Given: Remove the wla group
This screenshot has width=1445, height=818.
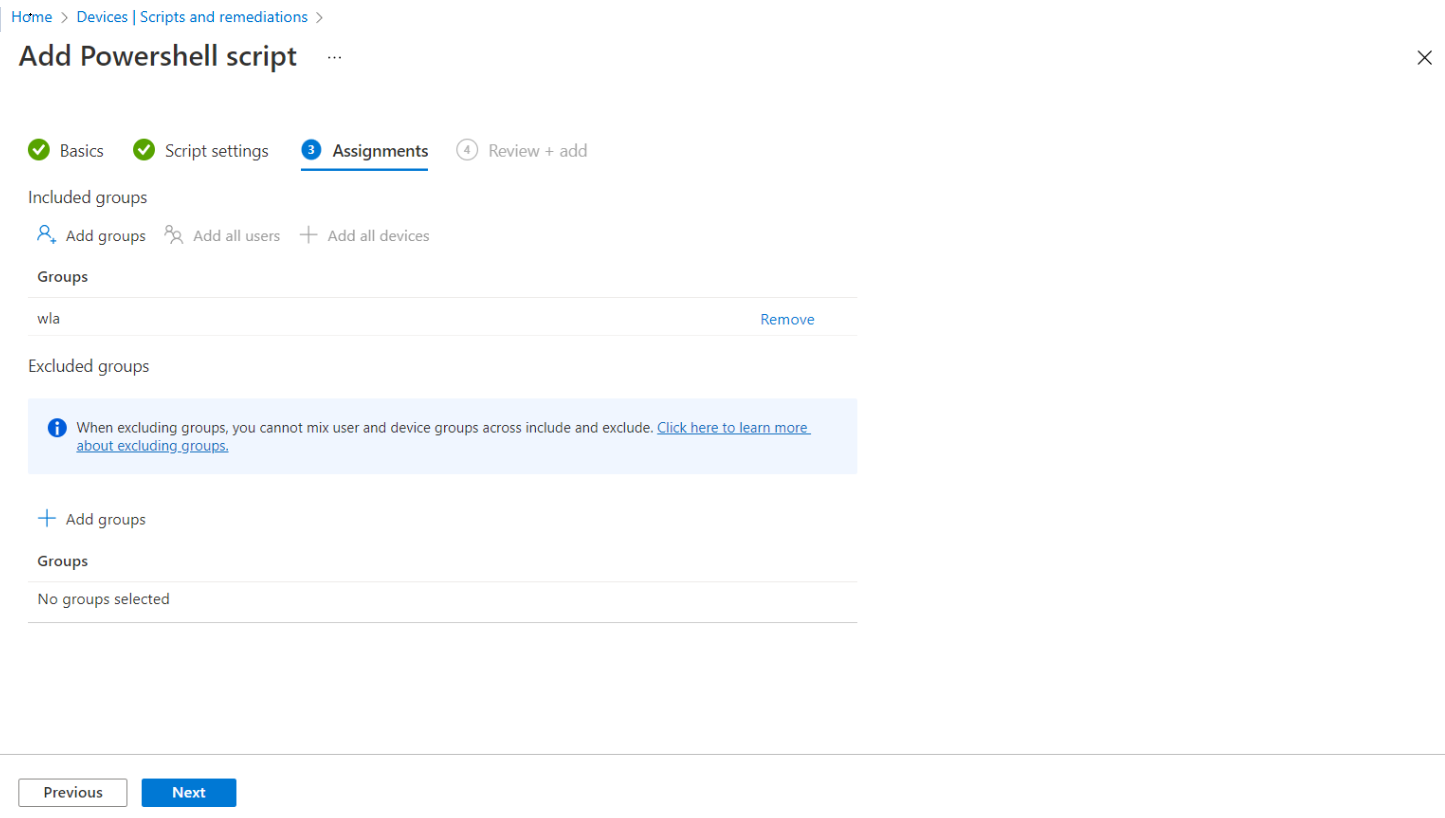Looking at the screenshot, I should click(787, 319).
